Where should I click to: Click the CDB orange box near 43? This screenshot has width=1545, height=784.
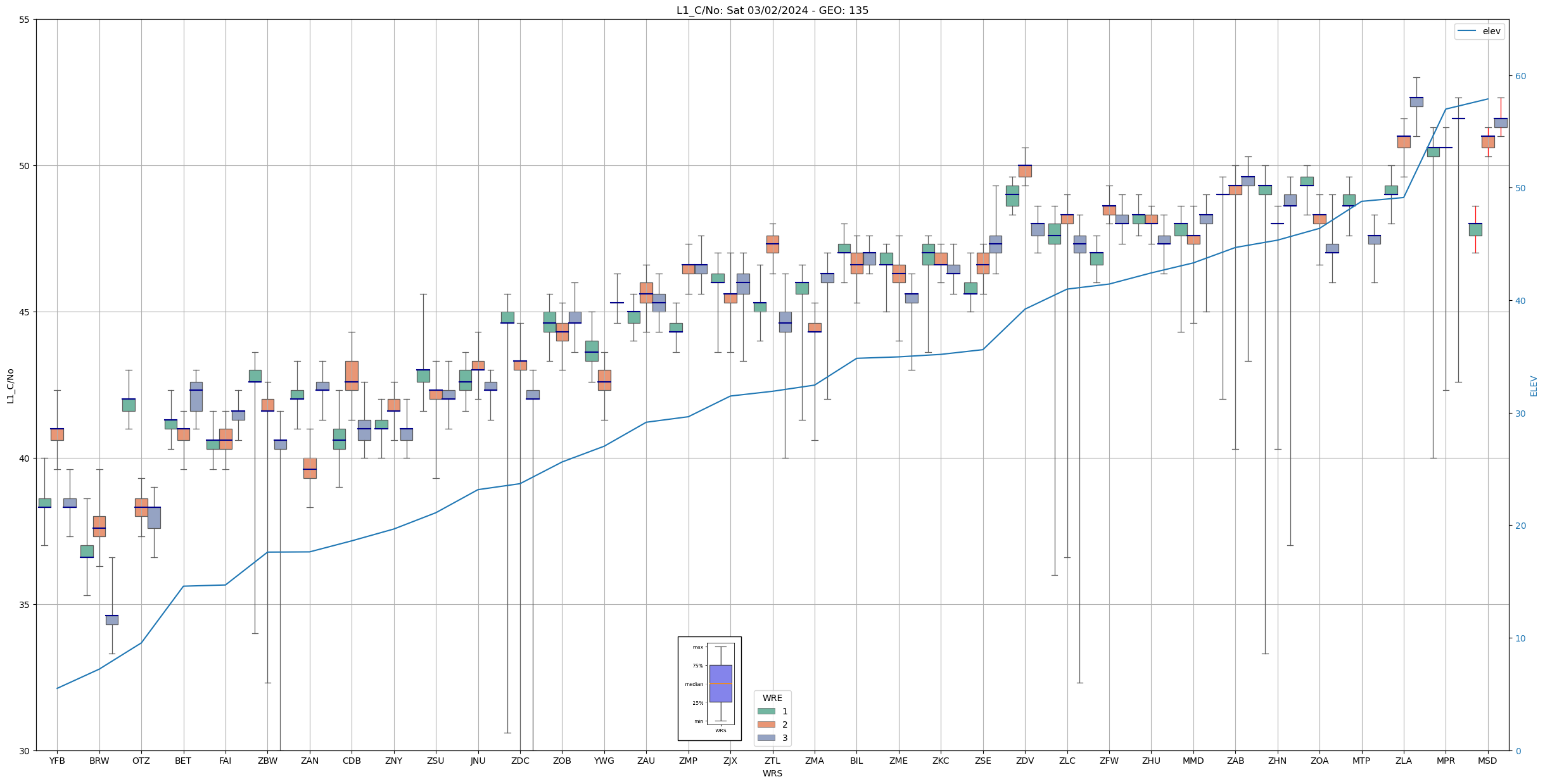[x=352, y=376]
